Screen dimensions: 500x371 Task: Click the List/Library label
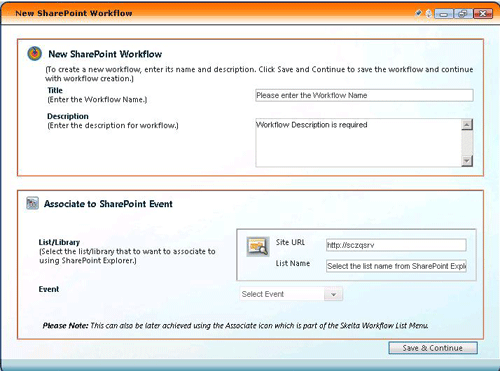click(x=59, y=242)
